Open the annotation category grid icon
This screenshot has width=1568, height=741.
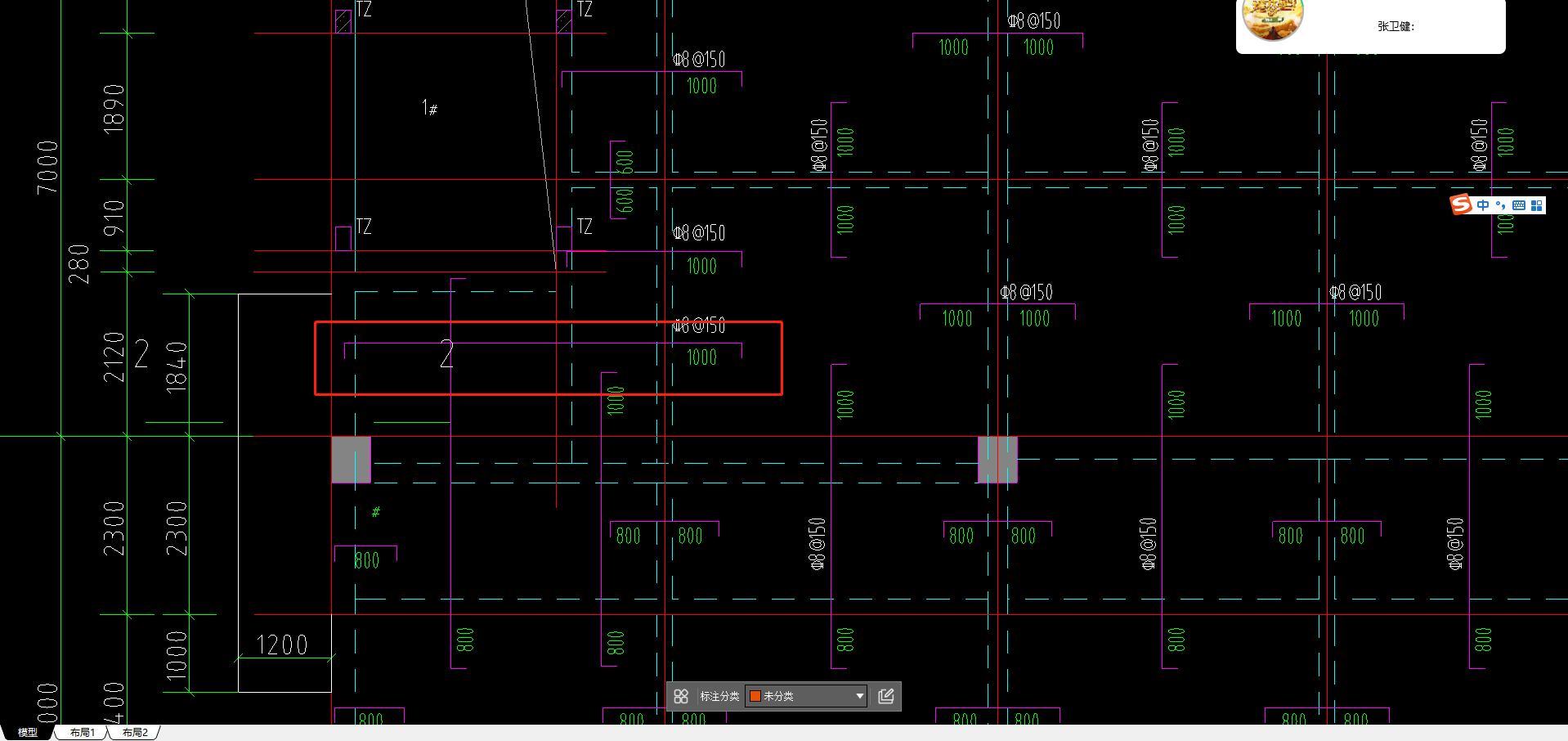pyautogui.click(x=681, y=696)
